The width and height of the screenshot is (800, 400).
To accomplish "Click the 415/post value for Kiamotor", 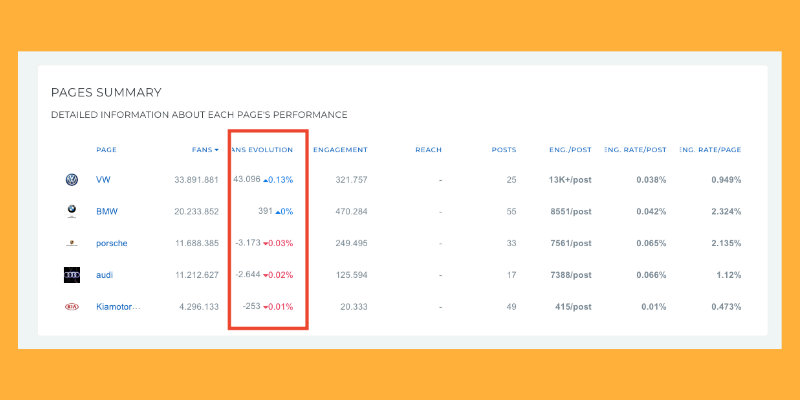I will point(573,307).
